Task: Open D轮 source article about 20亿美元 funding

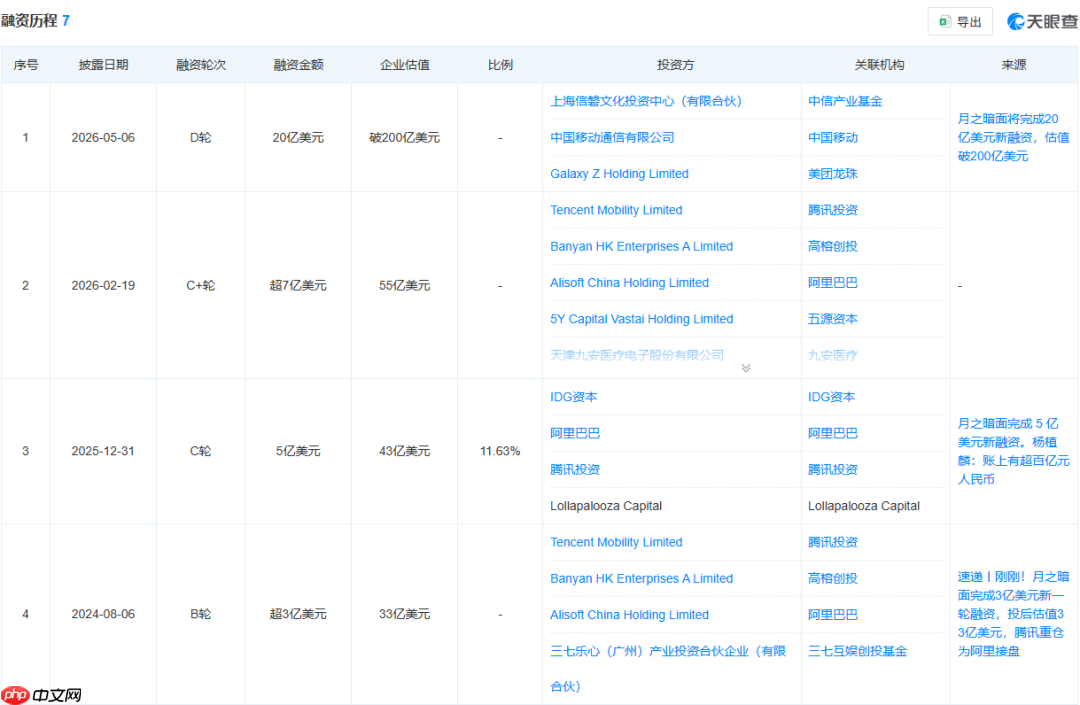Action: pyautogui.click(x=1013, y=138)
